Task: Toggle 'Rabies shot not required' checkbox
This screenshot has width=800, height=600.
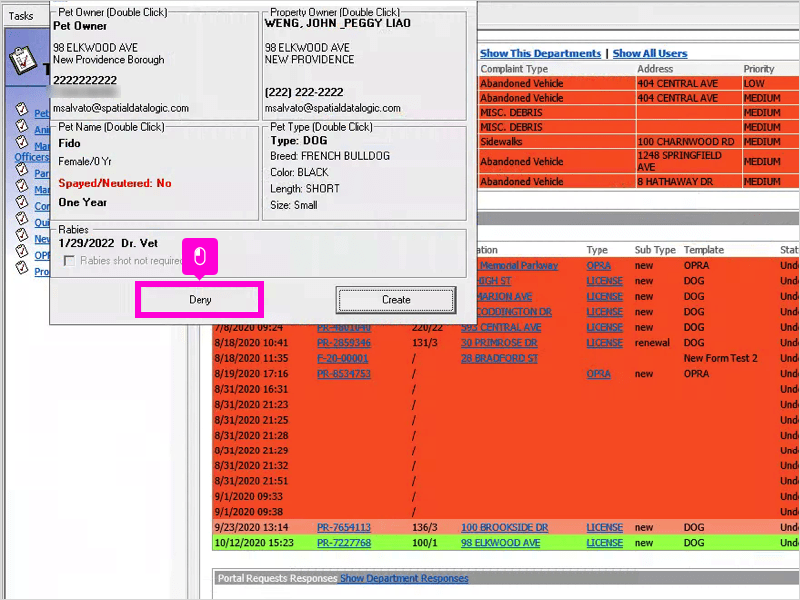Action: click(x=69, y=261)
